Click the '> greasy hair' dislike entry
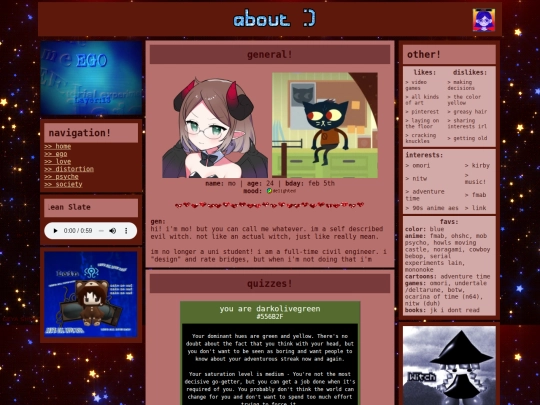 467,112
